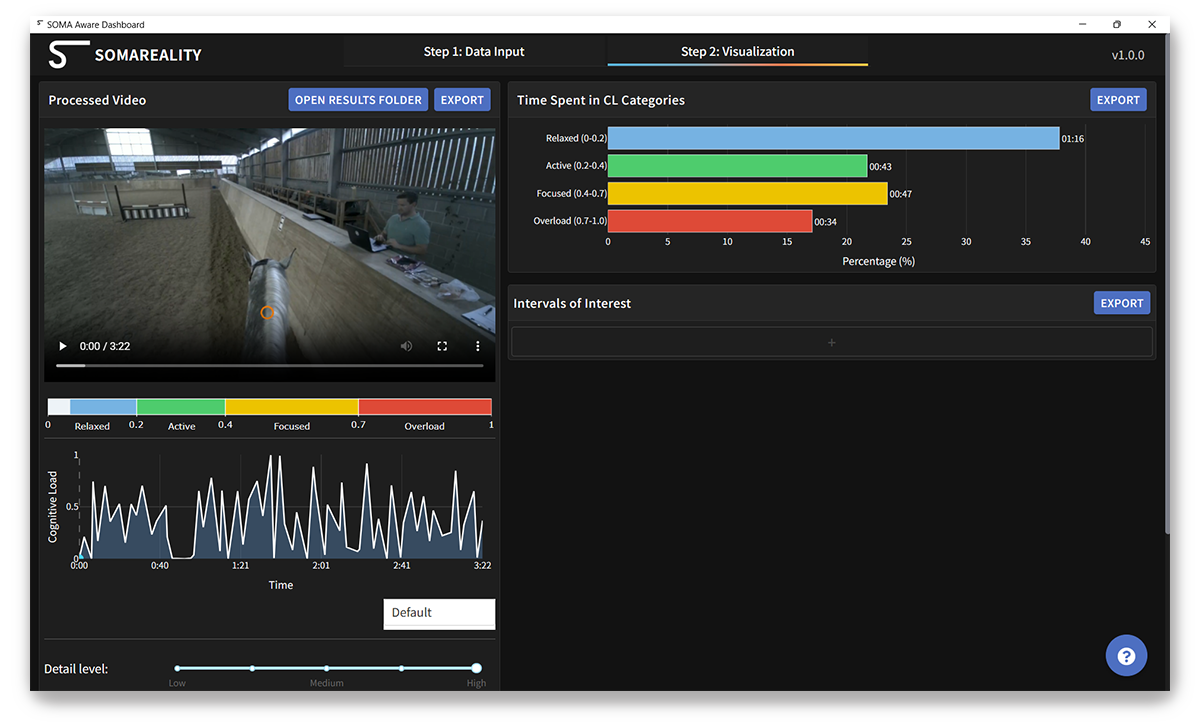1200x724 pixels.
Task: Mute the video volume icon
Action: (x=406, y=346)
